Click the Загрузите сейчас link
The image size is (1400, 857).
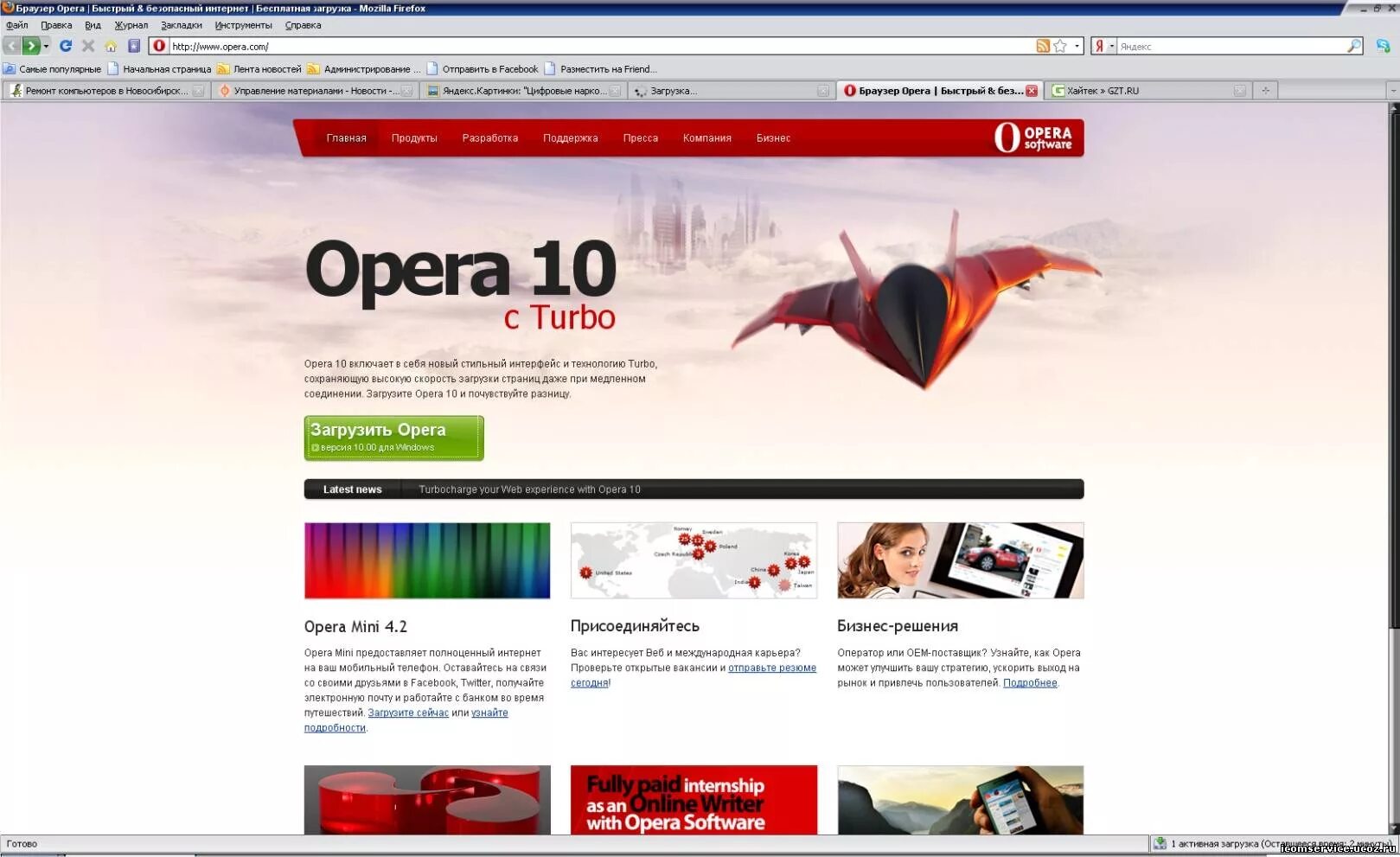click(x=408, y=713)
